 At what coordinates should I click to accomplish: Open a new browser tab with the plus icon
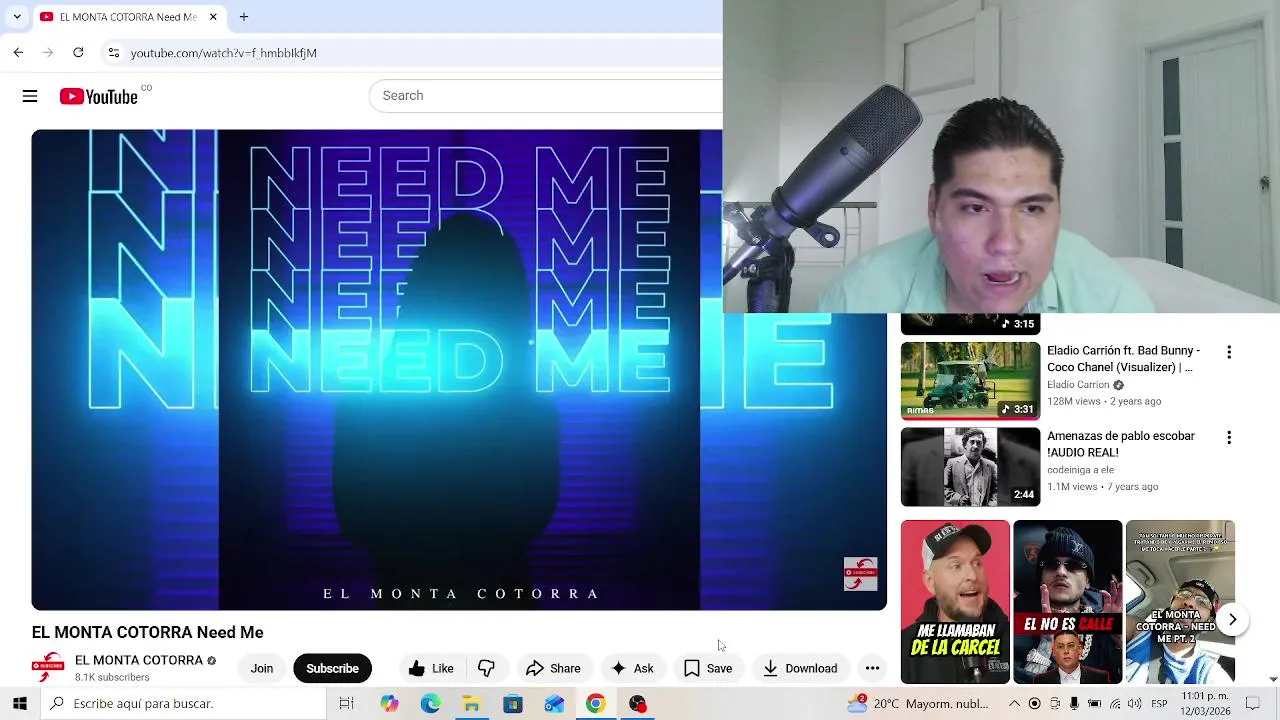click(x=244, y=17)
